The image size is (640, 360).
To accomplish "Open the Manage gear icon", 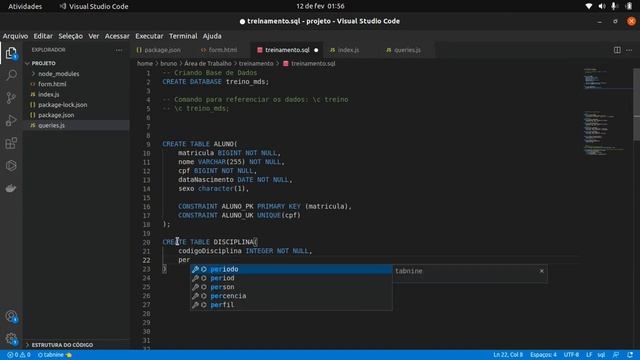I will coord(11,338).
